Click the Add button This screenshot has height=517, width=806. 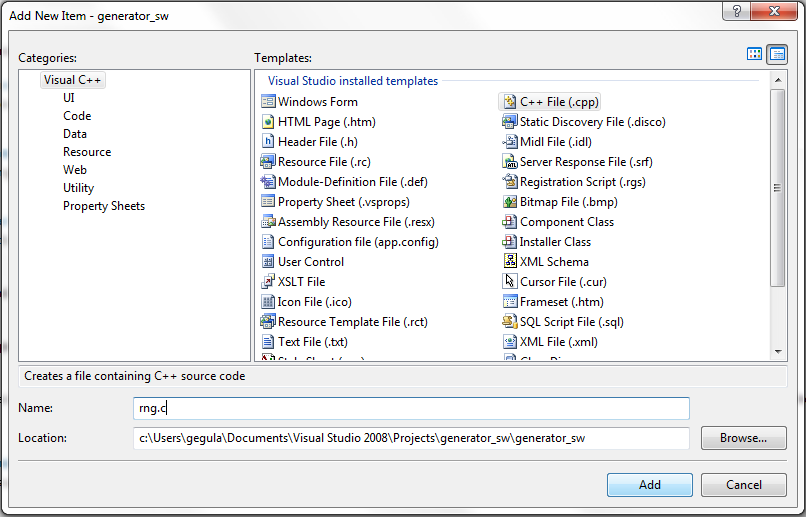(x=650, y=485)
